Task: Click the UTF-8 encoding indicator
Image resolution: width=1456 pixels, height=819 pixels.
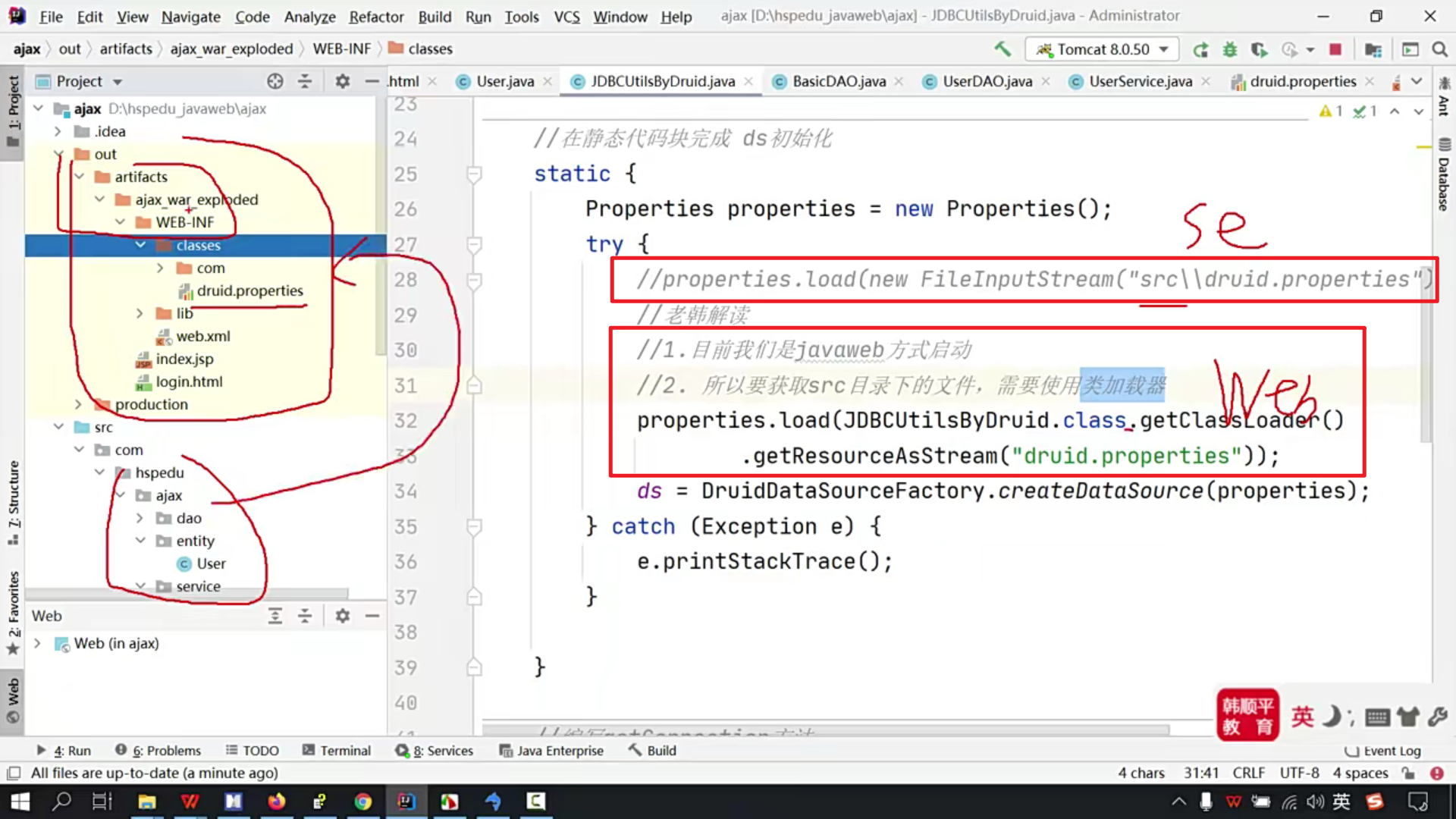Action: point(1299,773)
